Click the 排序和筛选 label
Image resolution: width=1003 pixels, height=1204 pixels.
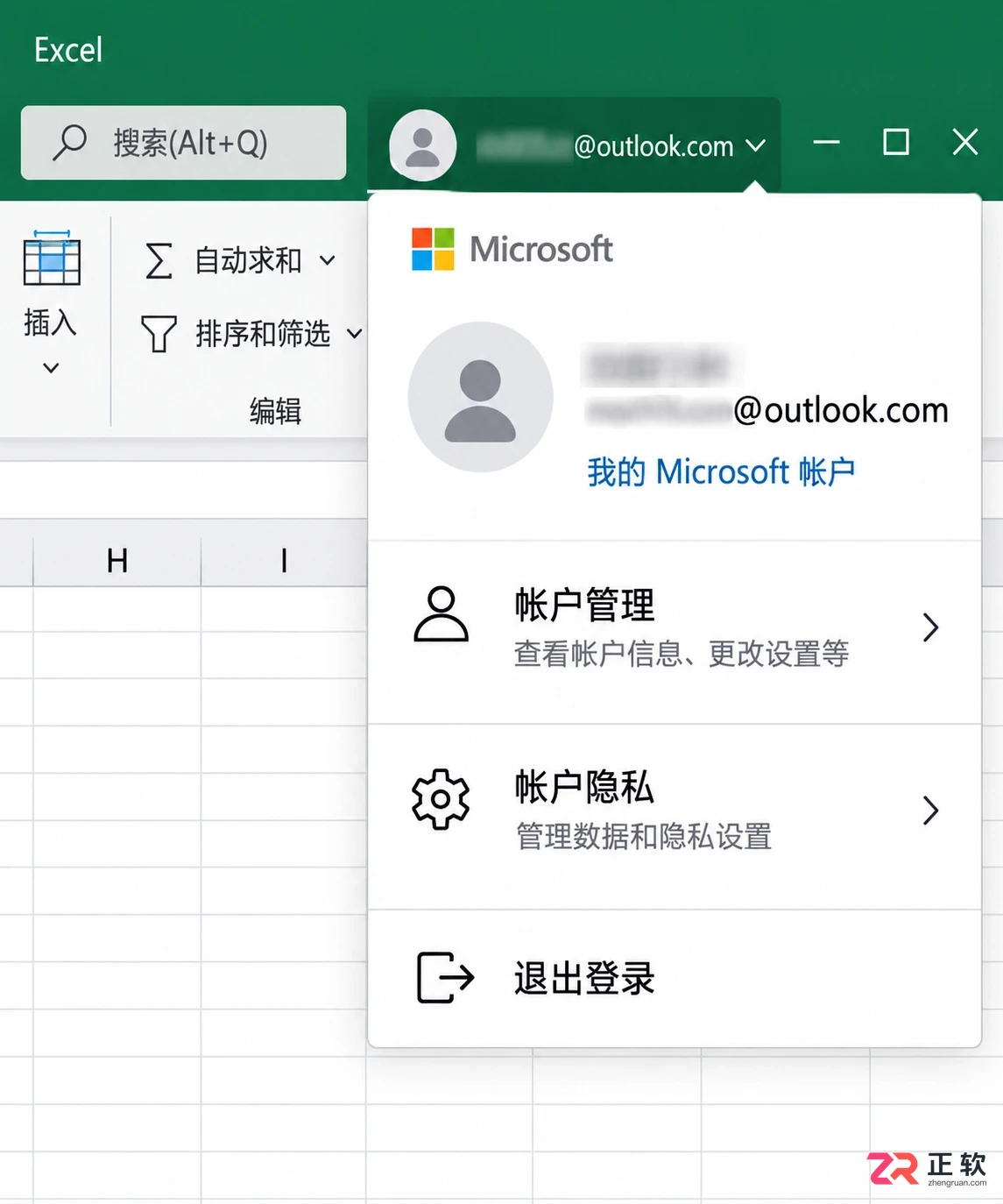click(x=263, y=334)
